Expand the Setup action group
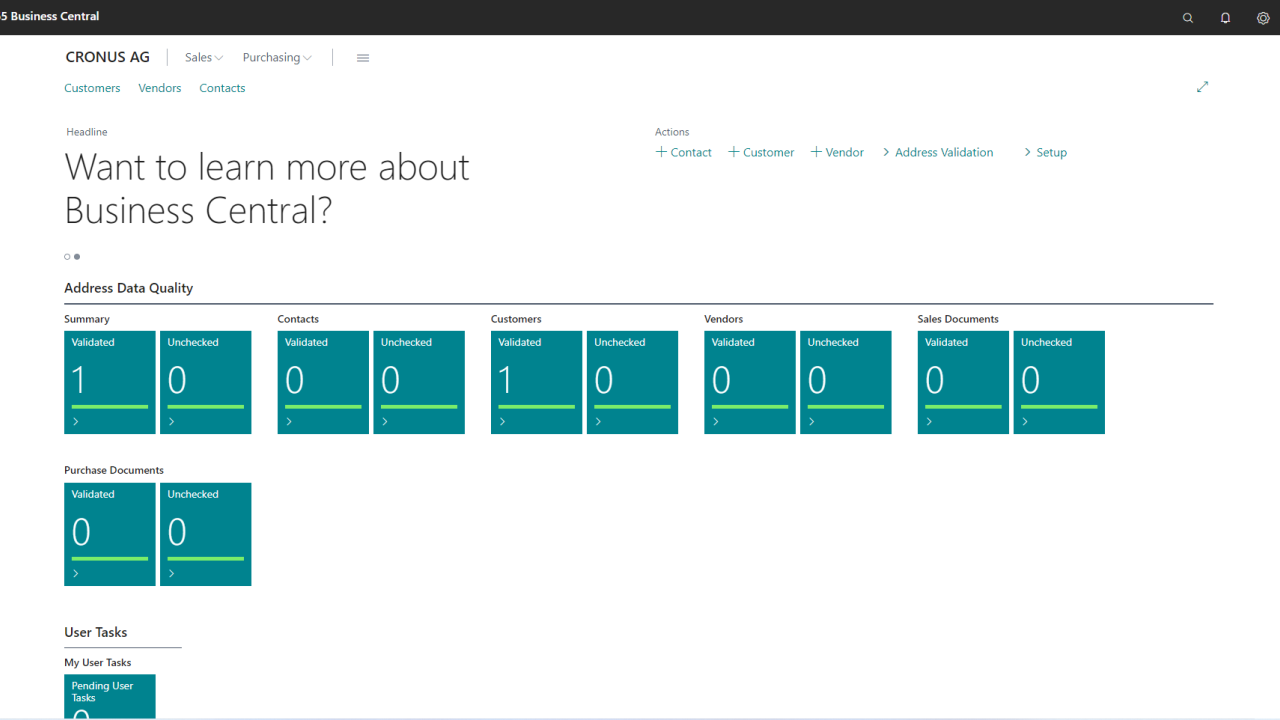Viewport: 1280px width, 720px height. (x=1045, y=152)
